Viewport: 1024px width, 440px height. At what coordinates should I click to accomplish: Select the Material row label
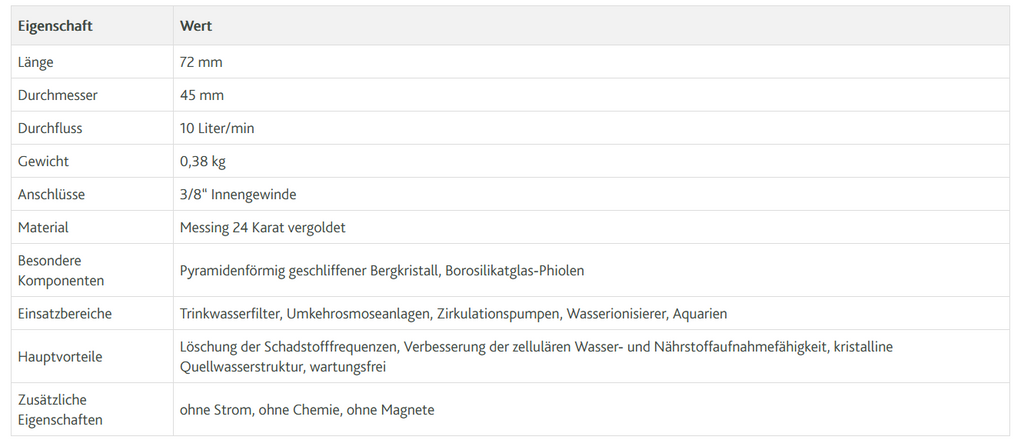tap(43, 228)
